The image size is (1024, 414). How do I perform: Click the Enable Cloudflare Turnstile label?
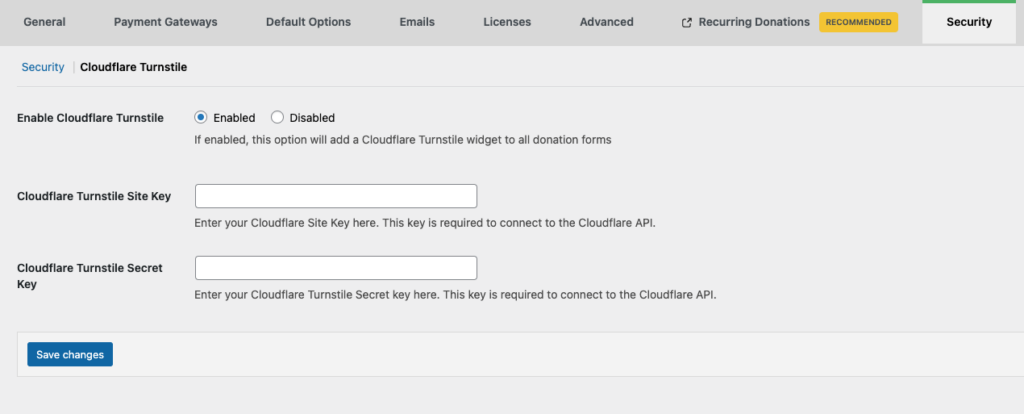[91, 118]
